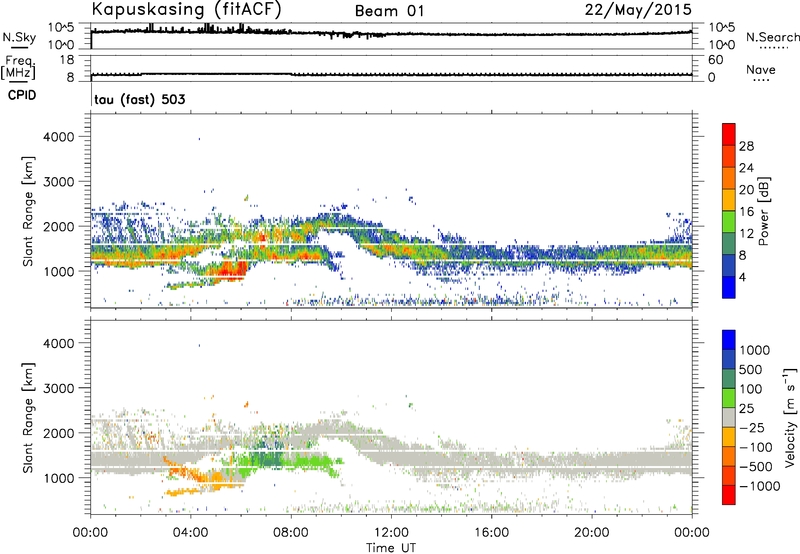
Task: Pick the light green segment of power colorbar
Action: pos(729,222)
